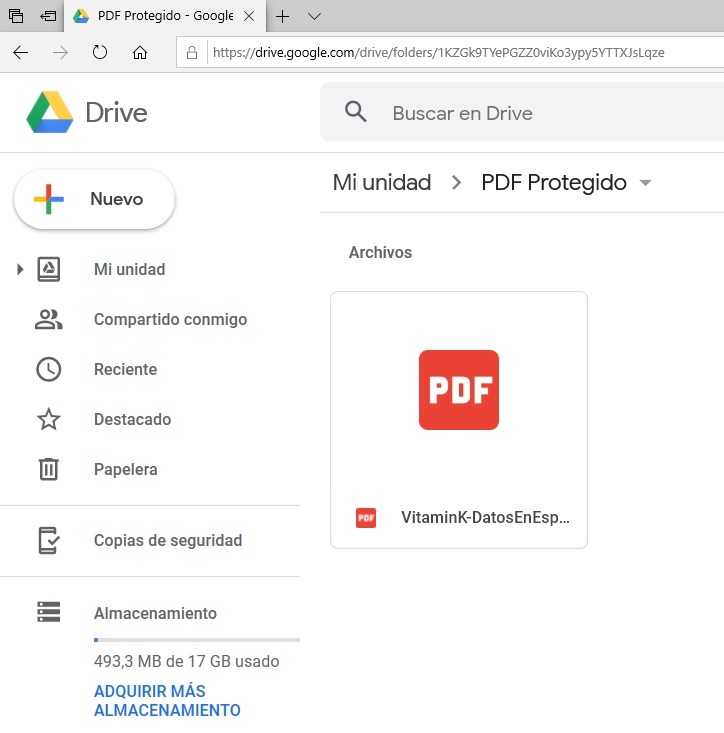Screen dimensions: 724x733
Task: Click the Almacenamiento storage icon
Action: [48, 612]
